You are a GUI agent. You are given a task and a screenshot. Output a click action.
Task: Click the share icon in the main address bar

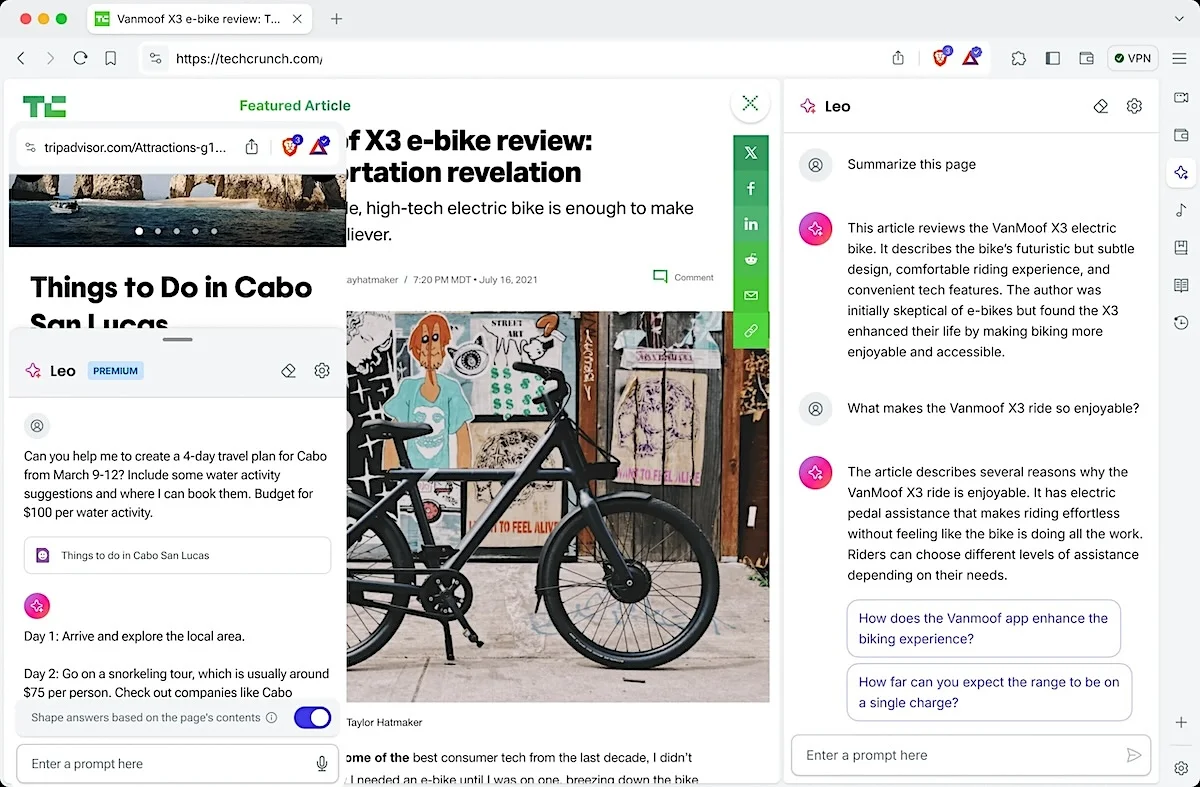(898, 58)
